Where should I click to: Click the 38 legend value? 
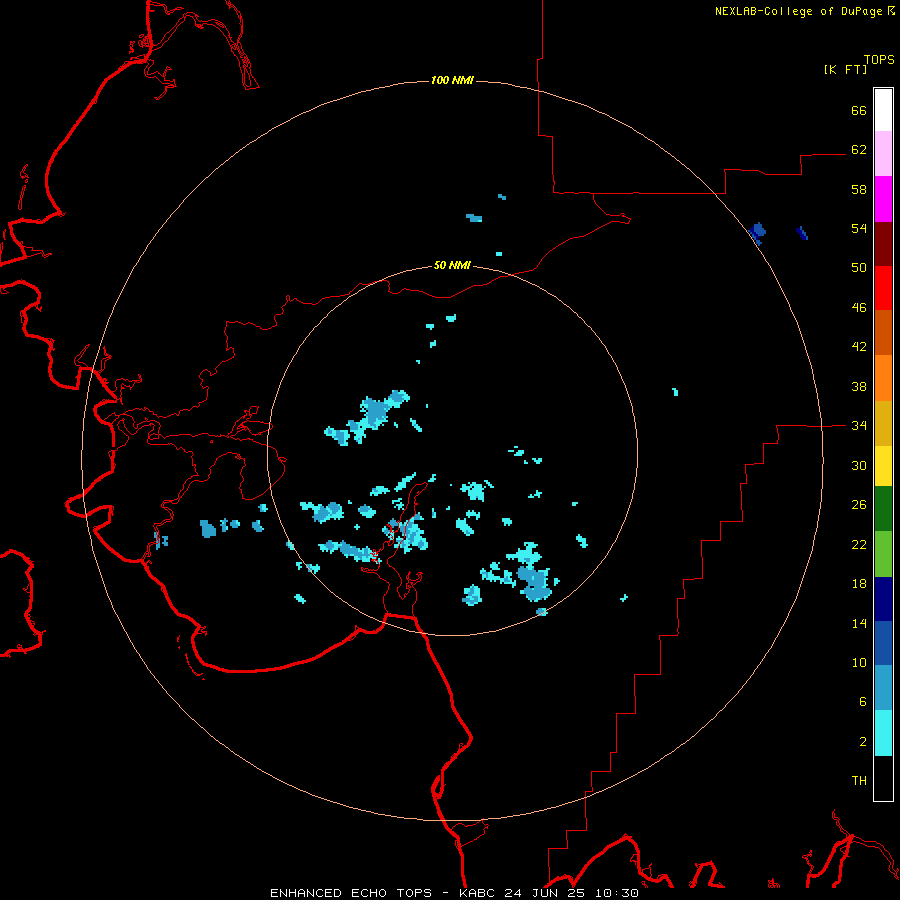click(x=859, y=386)
